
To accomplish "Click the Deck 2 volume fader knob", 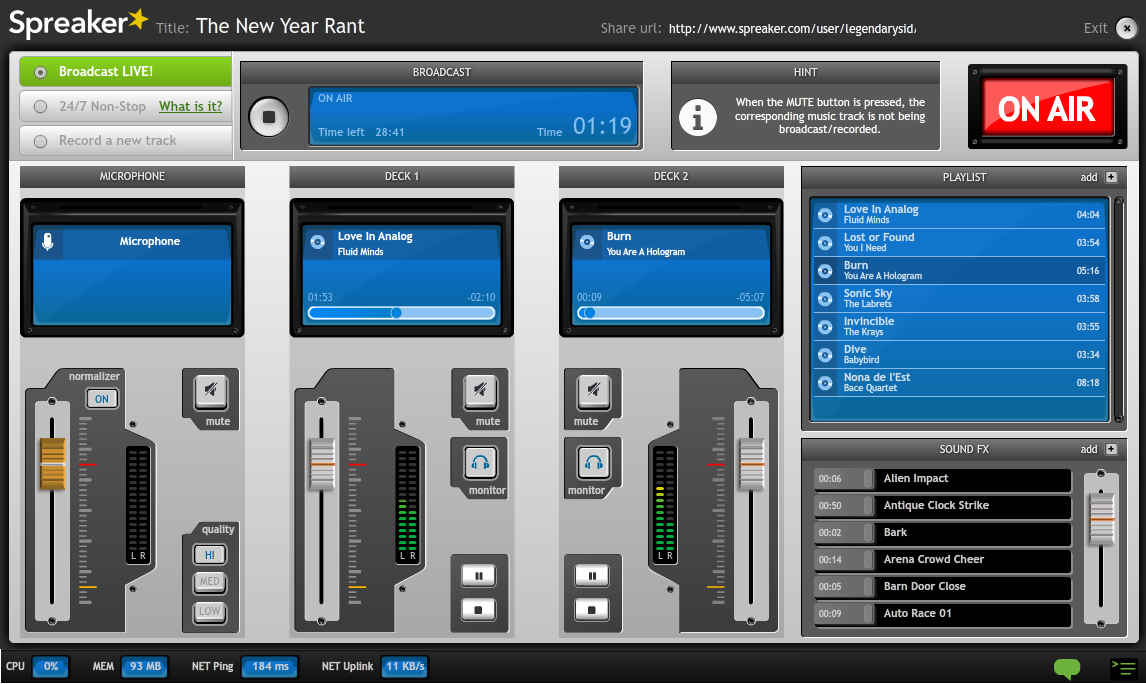I will 751,463.
